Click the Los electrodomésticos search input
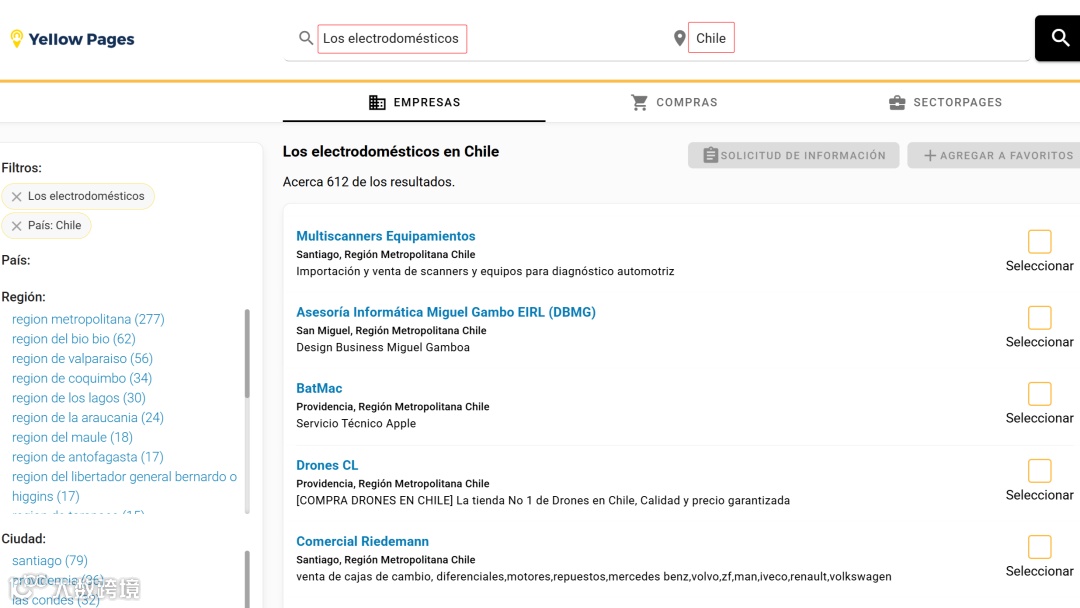This screenshot has height=608, width=1080. pos(391,39)
